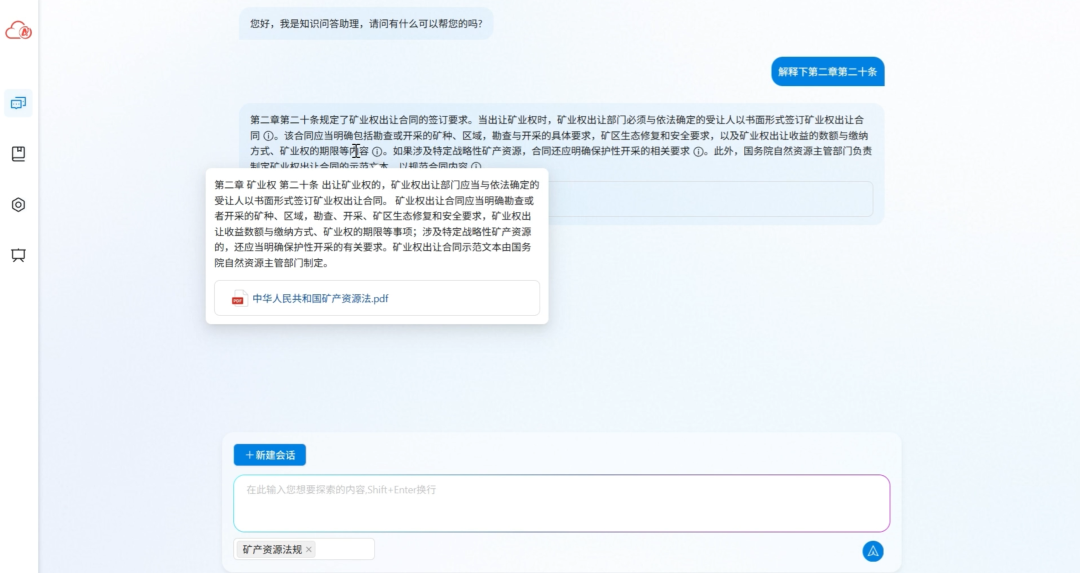1080x573 pixels.
Task: Click citation info icon after 规范合同内容
Action: coord(476,166)
